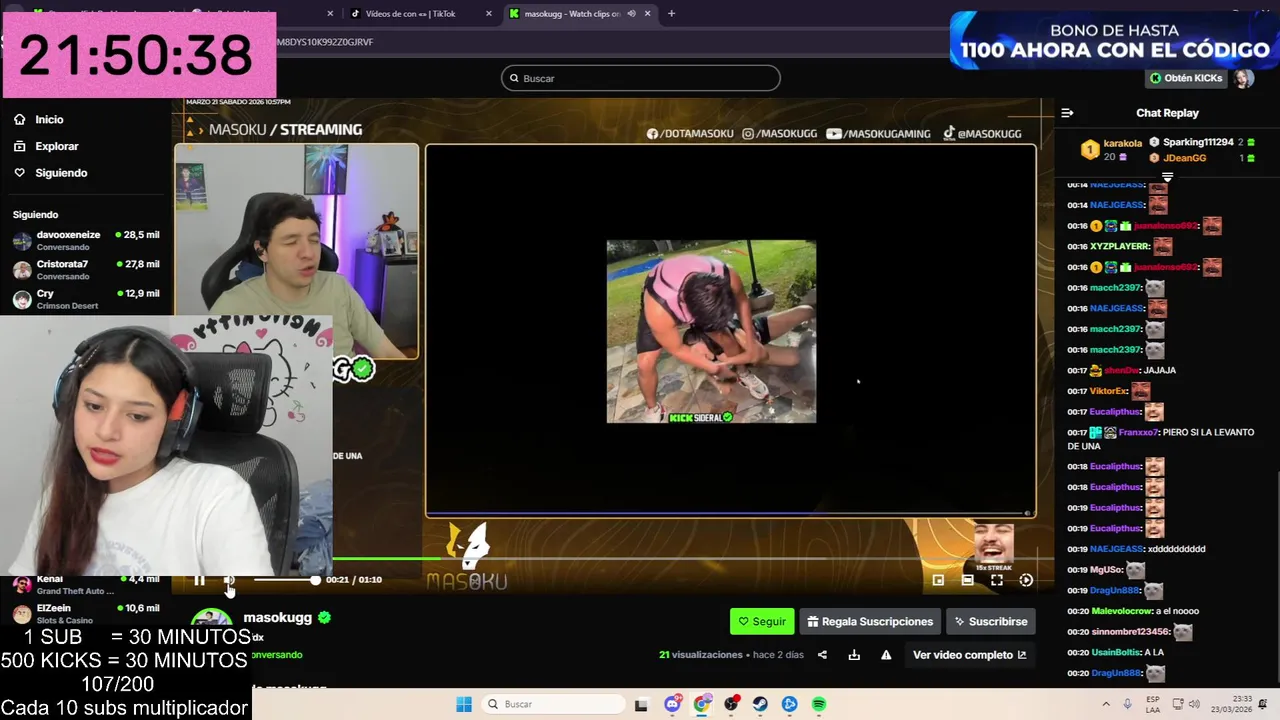Open davooxeneize followed channel

[86, 240]
